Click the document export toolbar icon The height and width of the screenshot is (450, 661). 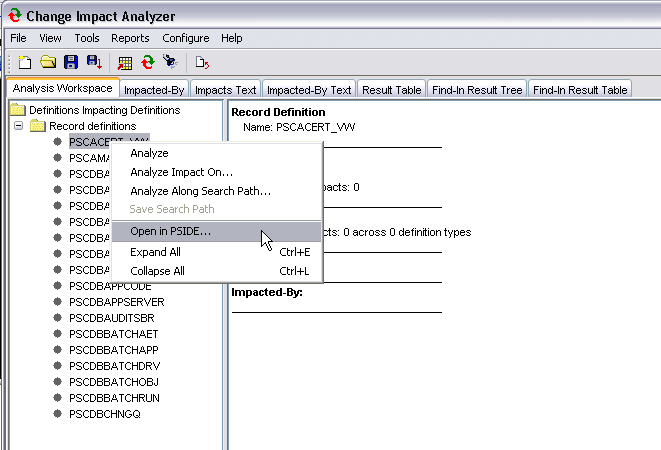point(202,63)
